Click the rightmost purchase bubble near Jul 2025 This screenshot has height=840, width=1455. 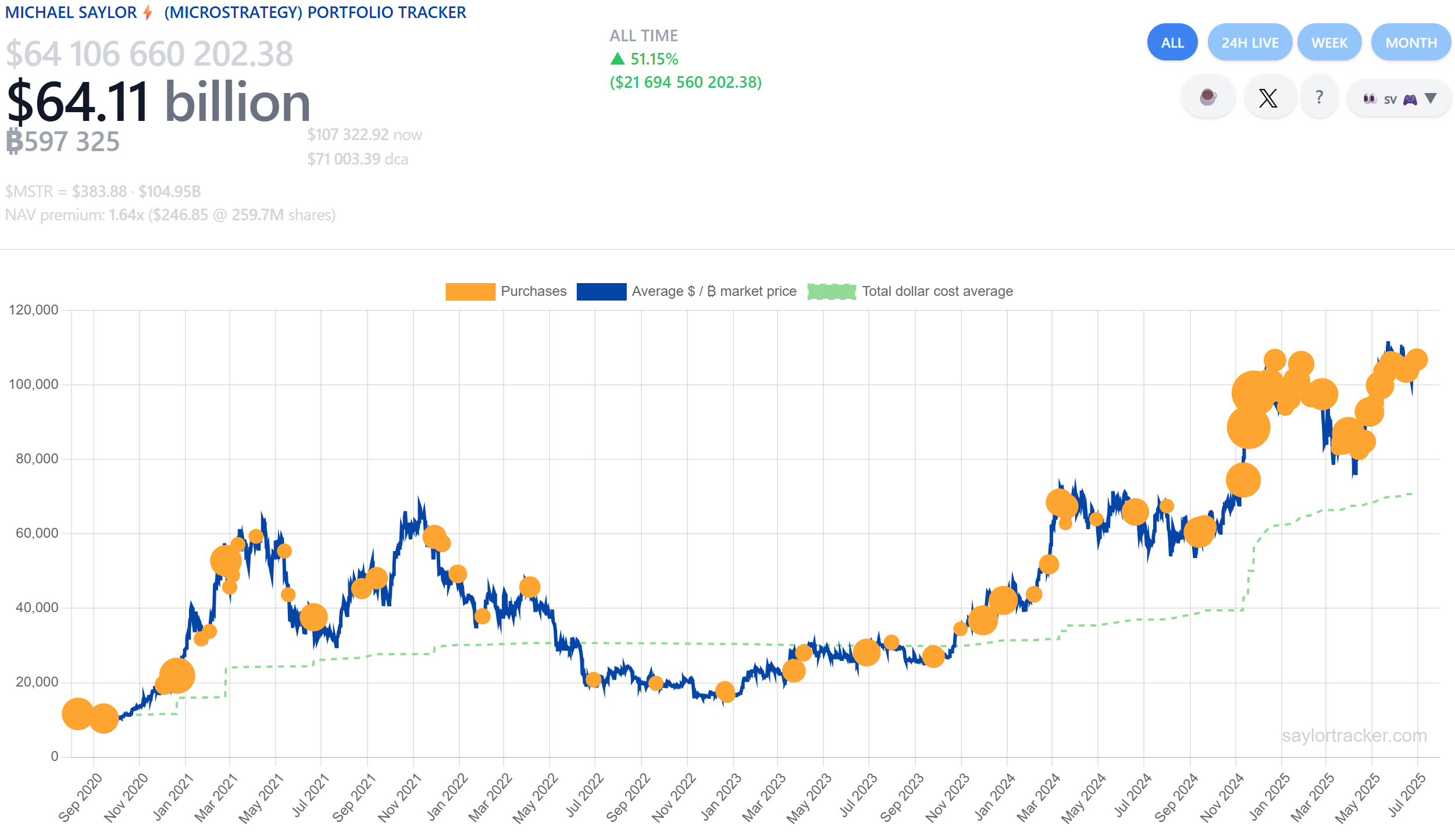pyautogui.click(x=1417, y=360)
